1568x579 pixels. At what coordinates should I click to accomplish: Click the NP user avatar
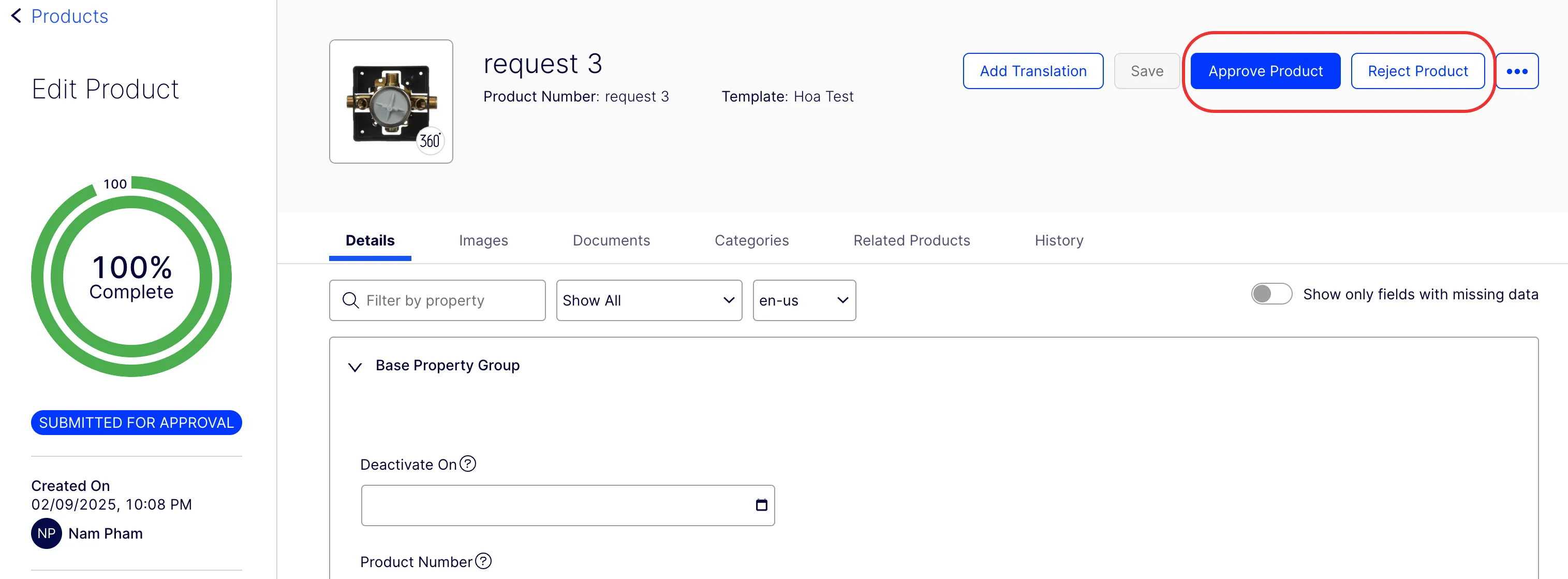coord(46,533)
